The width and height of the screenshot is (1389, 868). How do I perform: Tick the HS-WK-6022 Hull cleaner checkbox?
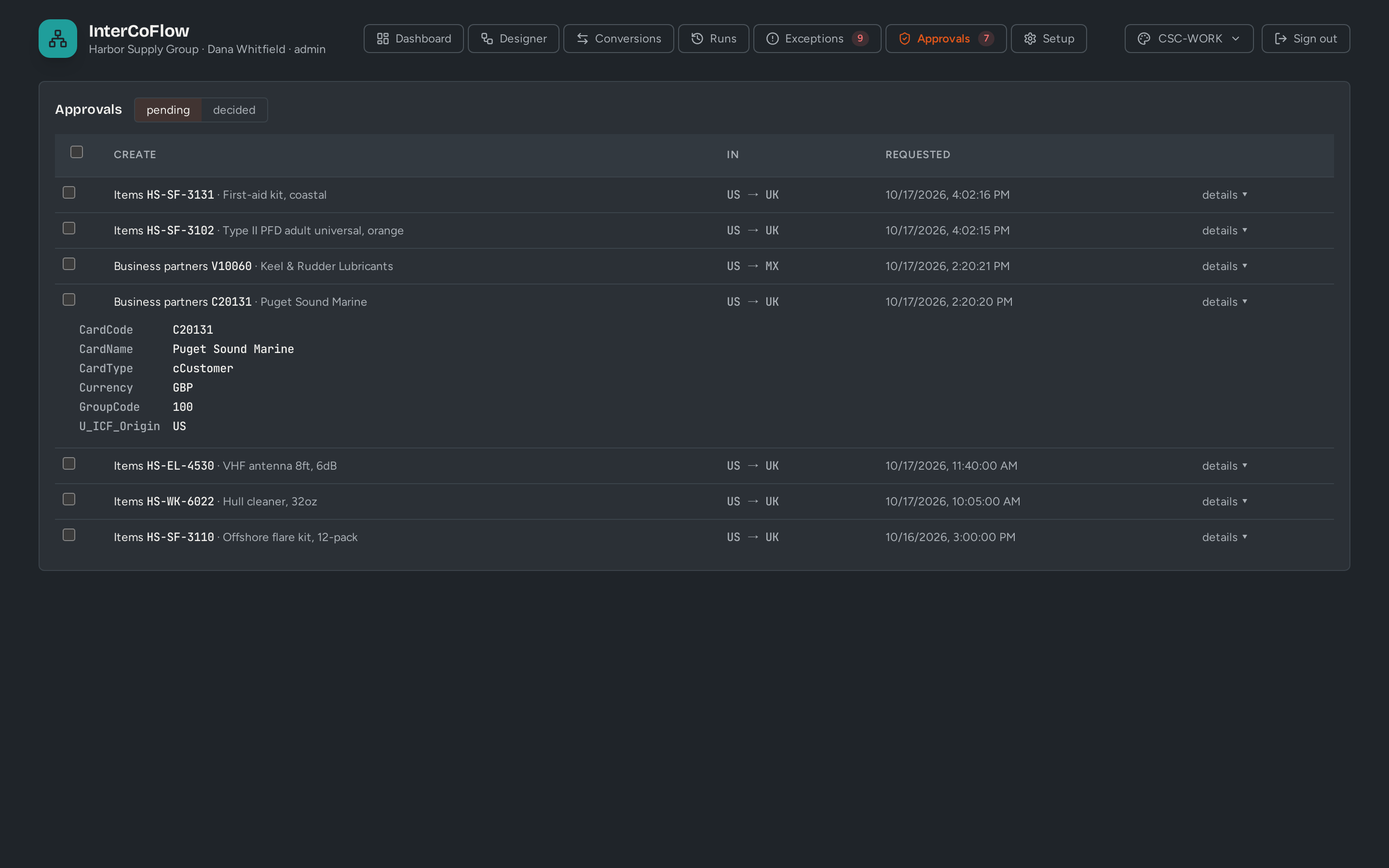tap(69, 499)
